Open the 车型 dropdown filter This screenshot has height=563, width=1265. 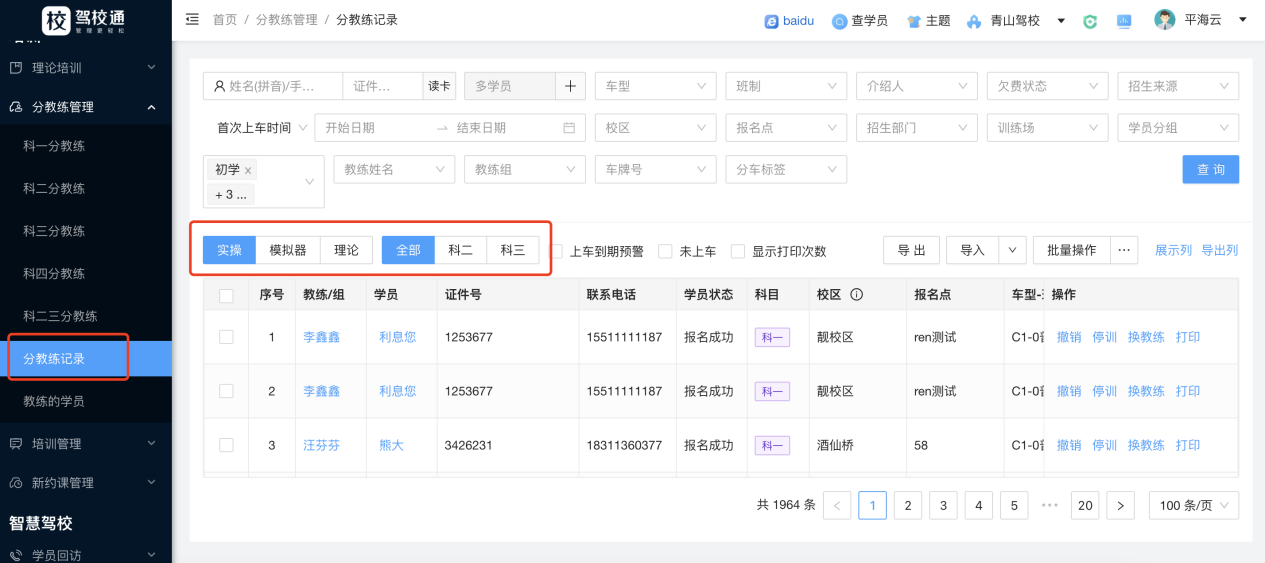point(655,86)
